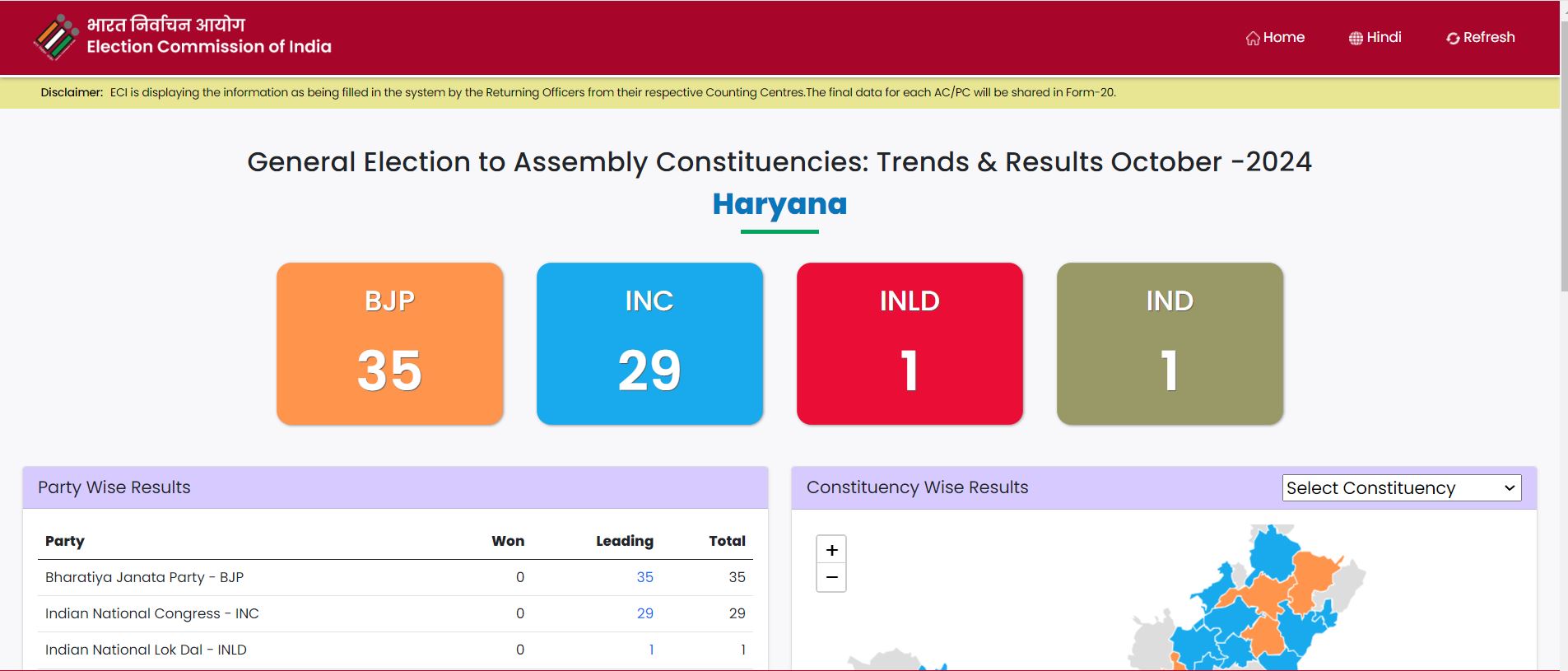Screen dimensions: 1568x671
Task: Open INLD leading count 1 link
Action: click(x=651, y=650)
